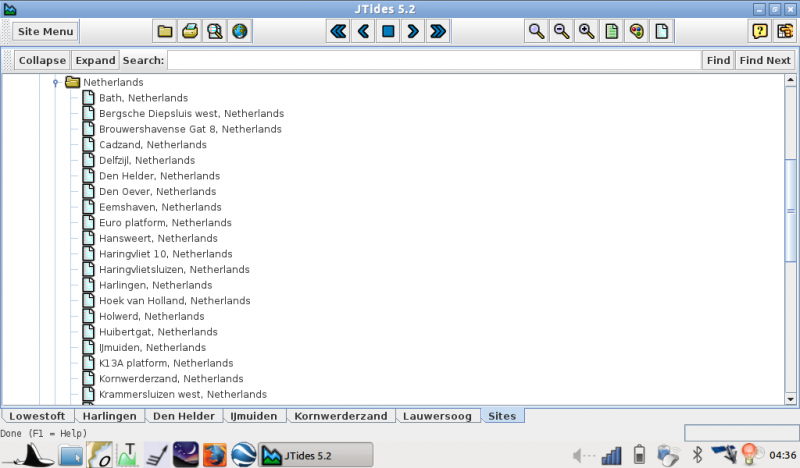Click the Find button
Image resolution: width=800 pixels, height=468 pixels.
click(718, 60)
